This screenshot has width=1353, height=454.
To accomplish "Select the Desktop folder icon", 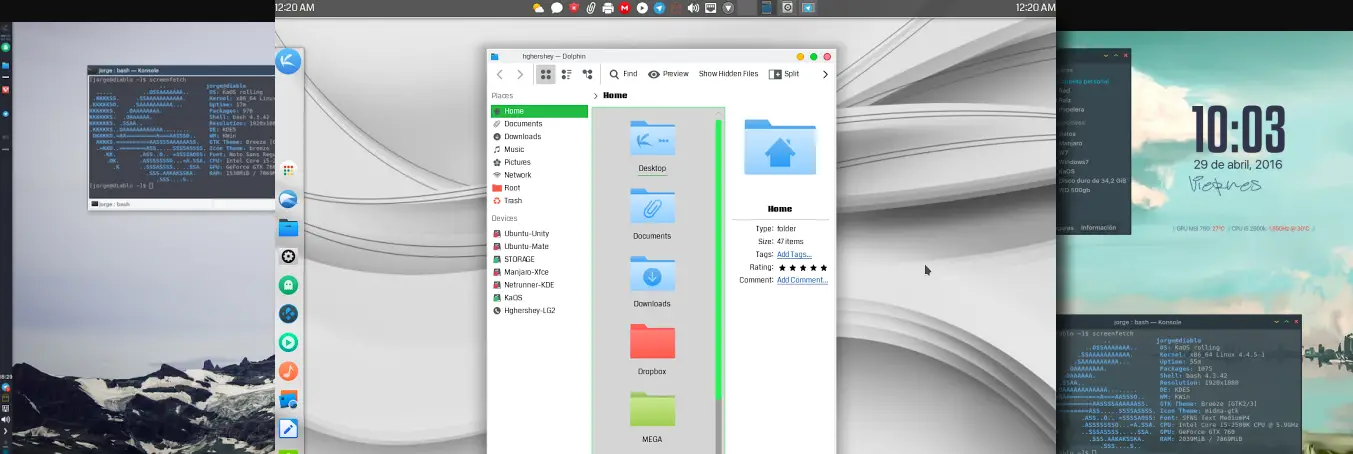I will click(652, 138).
